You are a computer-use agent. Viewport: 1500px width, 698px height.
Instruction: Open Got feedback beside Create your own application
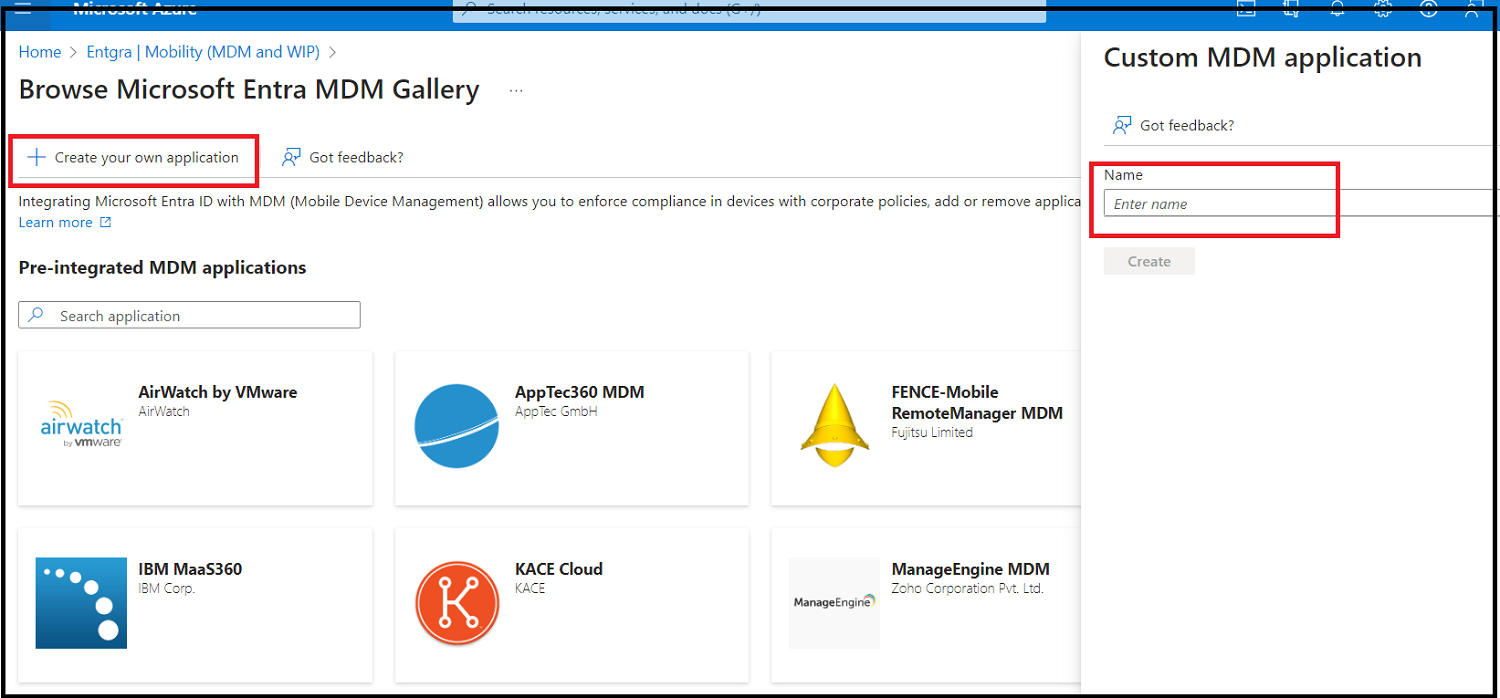343,157
